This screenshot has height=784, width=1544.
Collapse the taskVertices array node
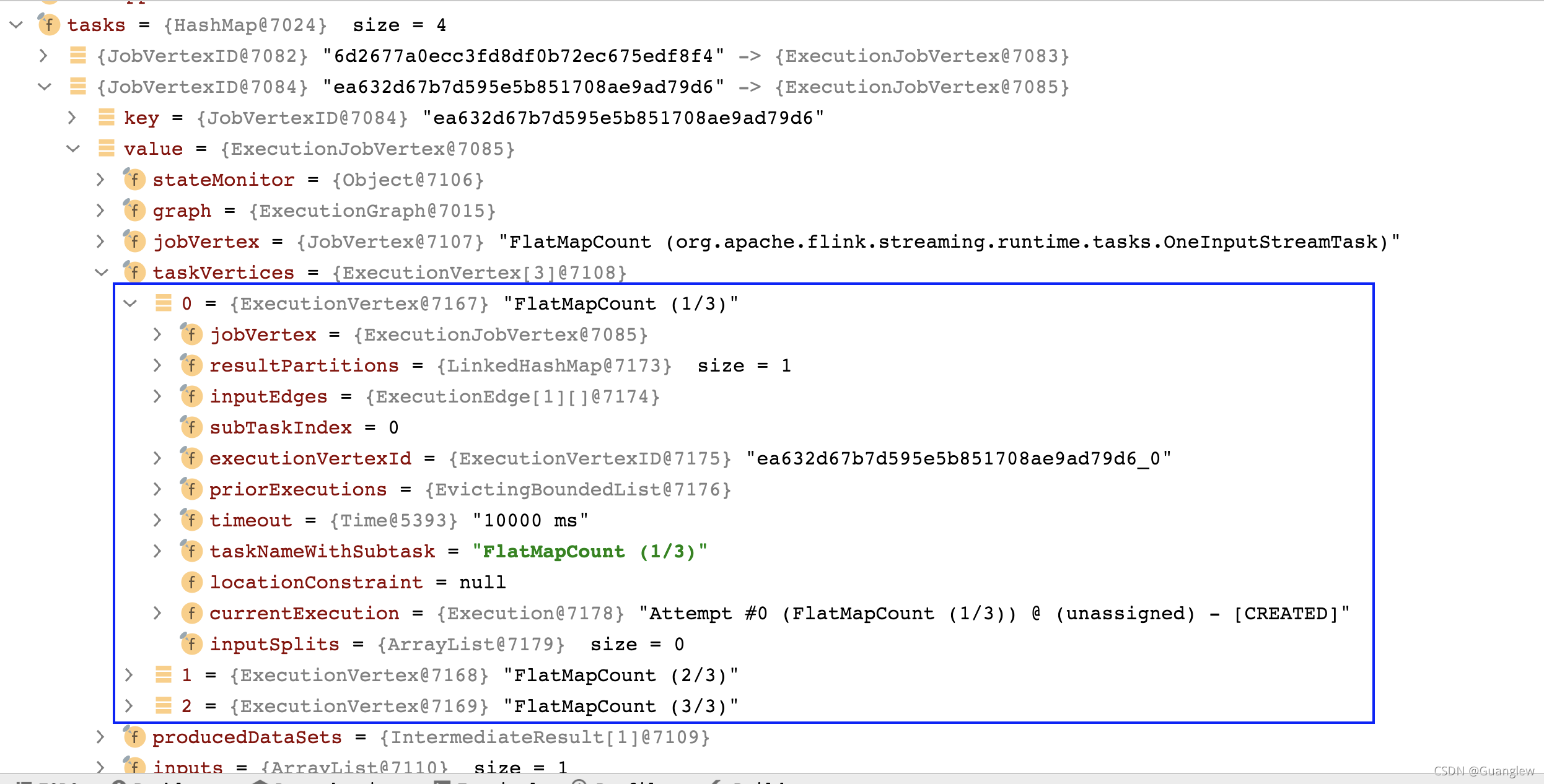pos(102,272)
